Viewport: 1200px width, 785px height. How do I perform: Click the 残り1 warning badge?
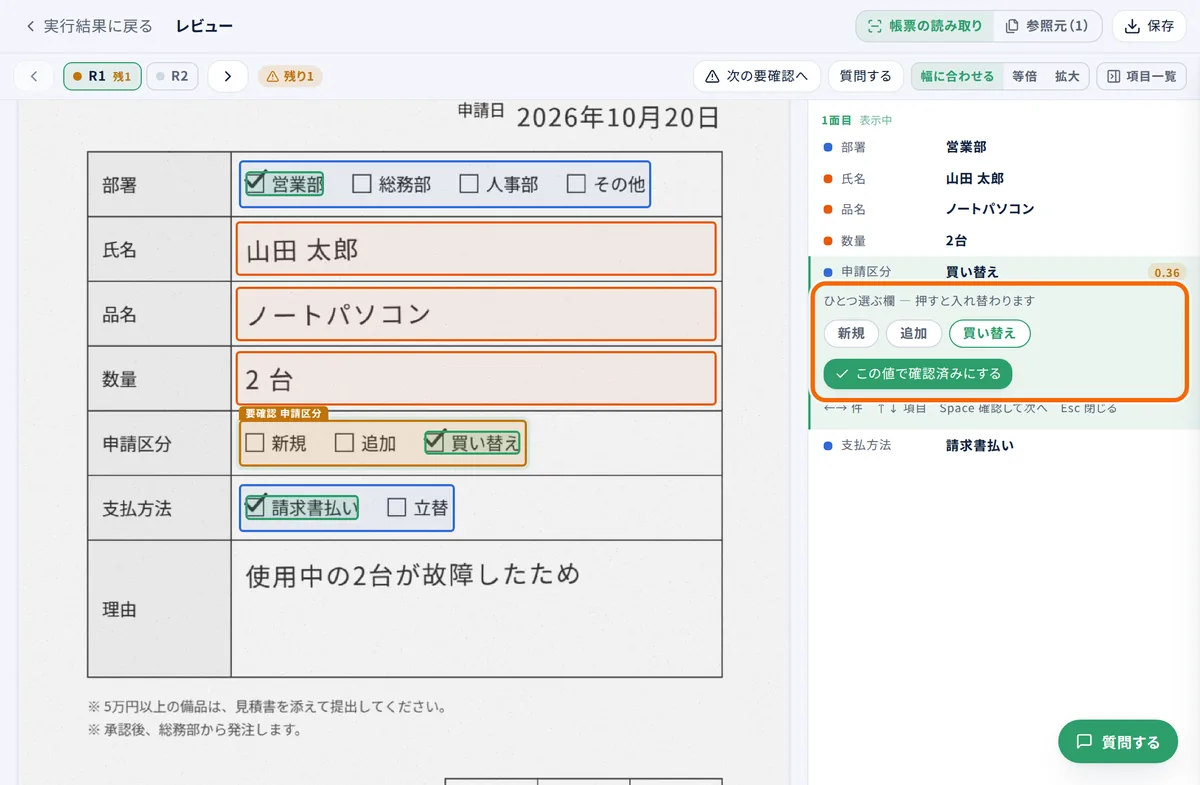click(x=290, y=76)
